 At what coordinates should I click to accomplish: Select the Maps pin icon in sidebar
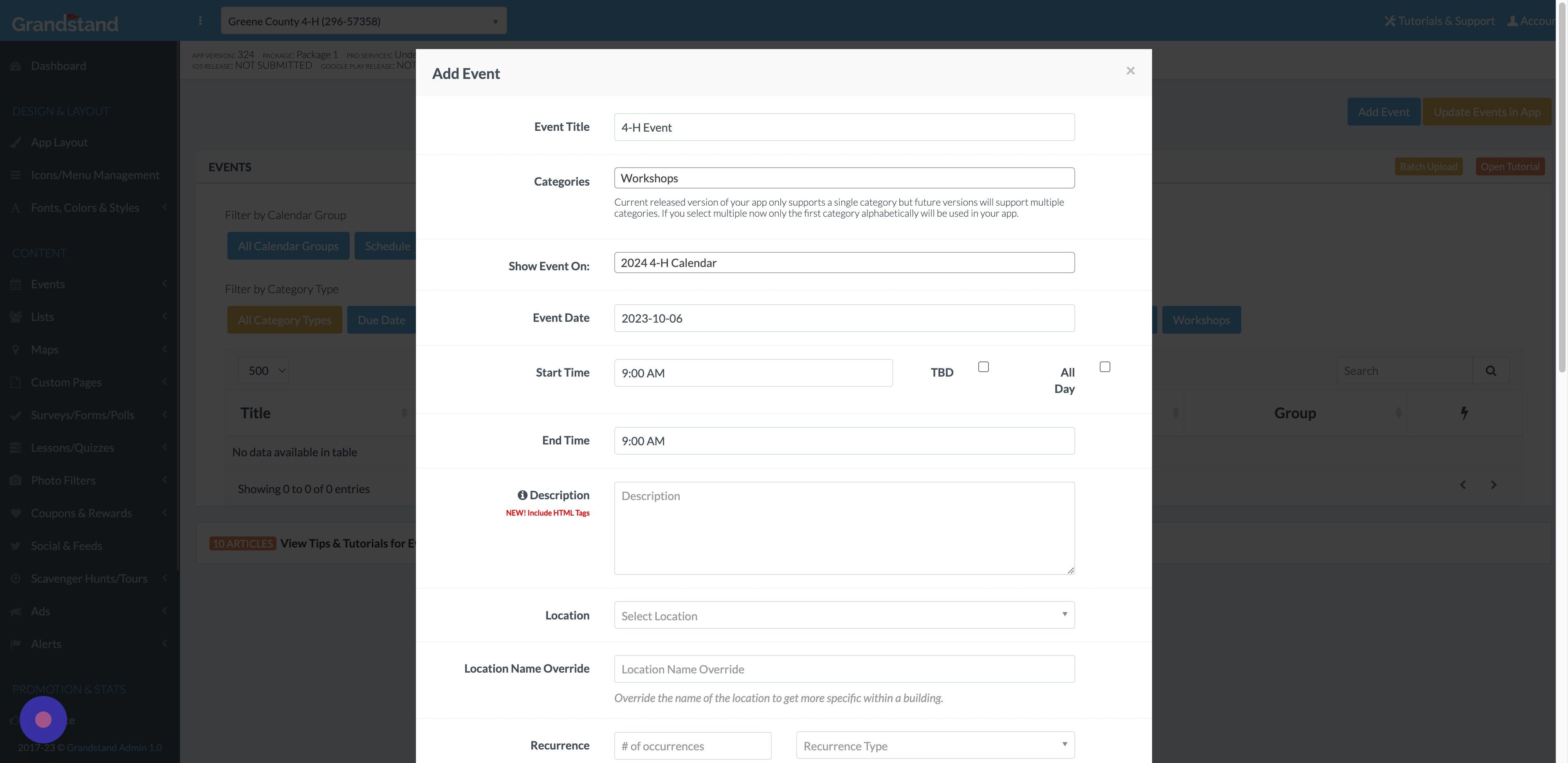tap(16, 349)
